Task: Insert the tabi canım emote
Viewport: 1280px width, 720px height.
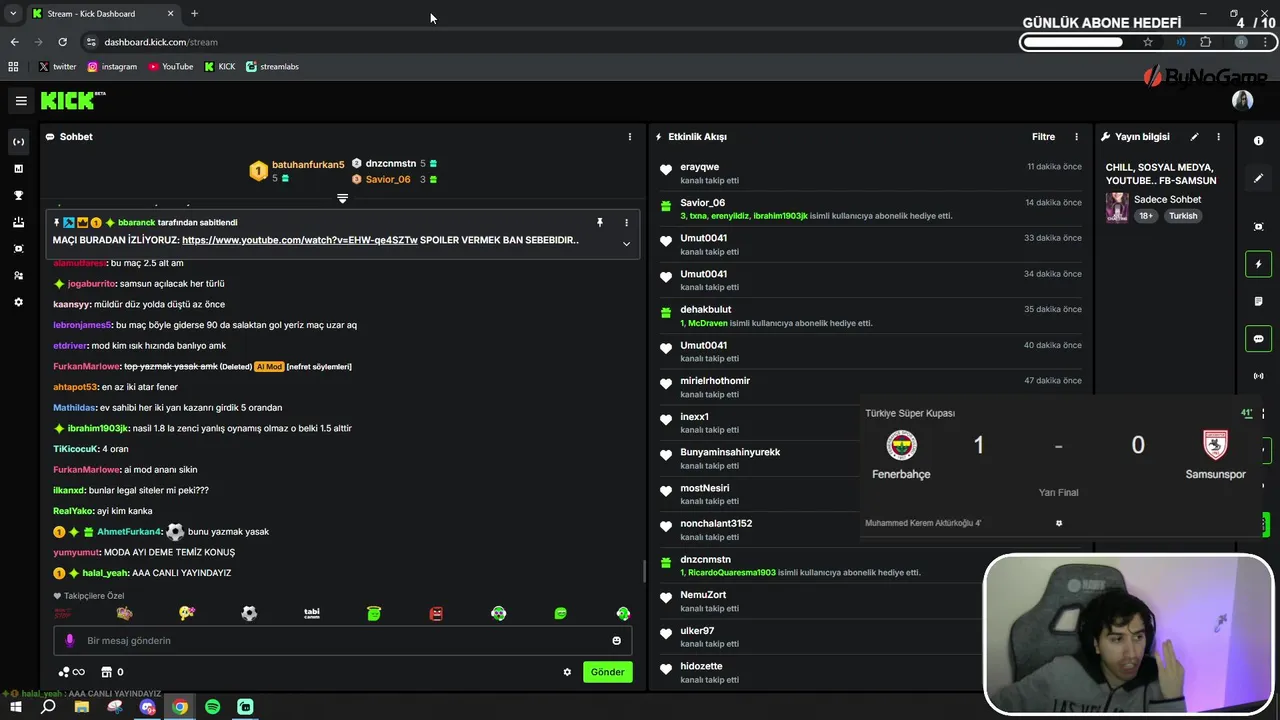Action: coord(312,613)
